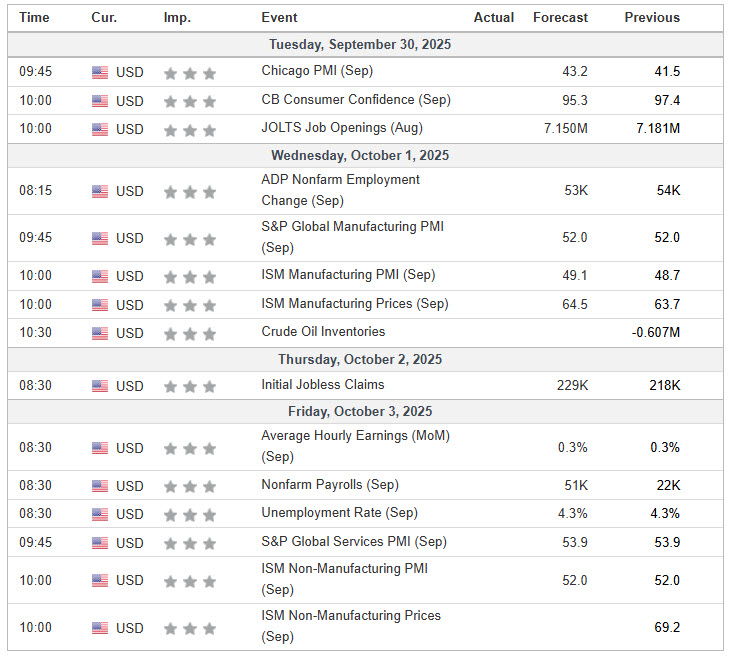The height and width of the screenshot is (658, 731).
Task: Open the Nonfarm Payrolls (Sep) event link
Action: coord(330,485)
